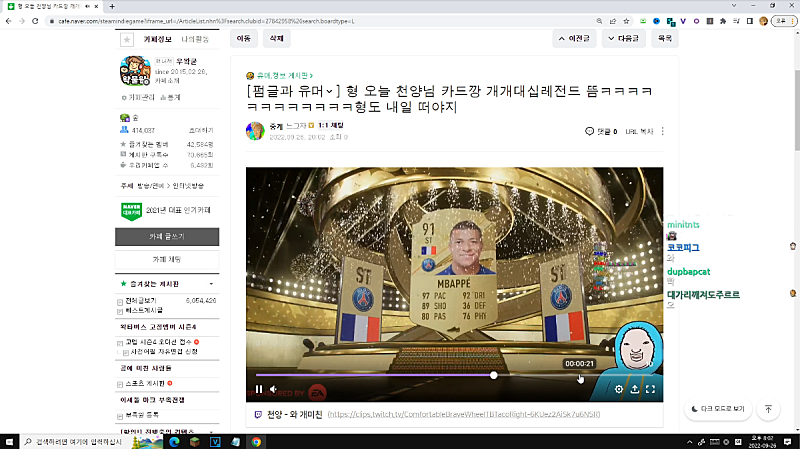
Task: Seek by clicking the video progress bar handle
Action: (x=493, y=376)
